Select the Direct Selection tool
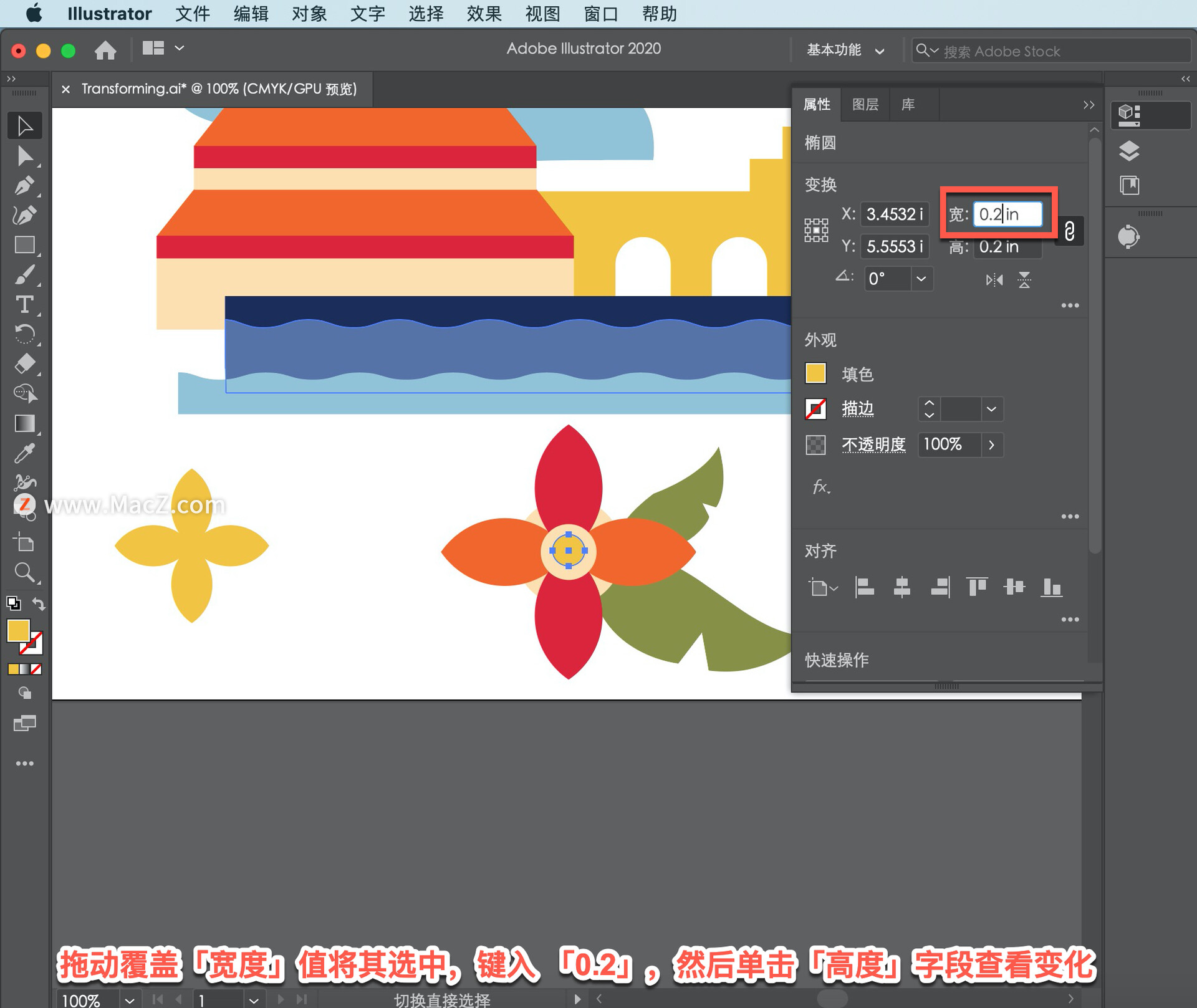The height and width of the screenshot is (1008, 1197). 25,156
